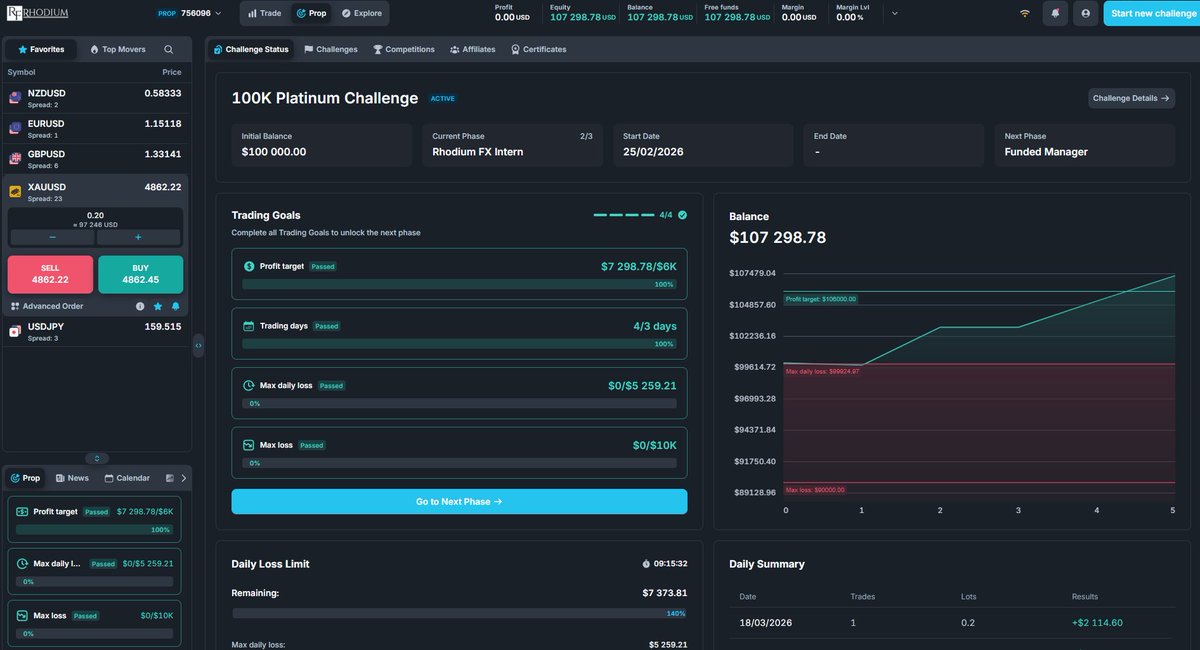This screenshot has height=650, width=1200.
Task: Click Trading days progress bar
Action: [459, 344]
